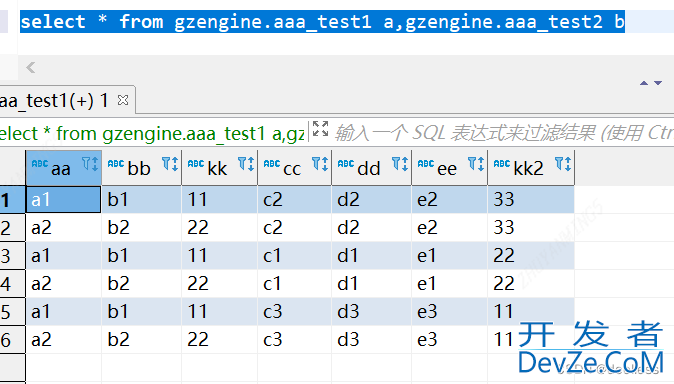Image resolution: width=674 pixels, height=384 pixels.
Task: Click the green query text above results
Action: pos(153,133)
